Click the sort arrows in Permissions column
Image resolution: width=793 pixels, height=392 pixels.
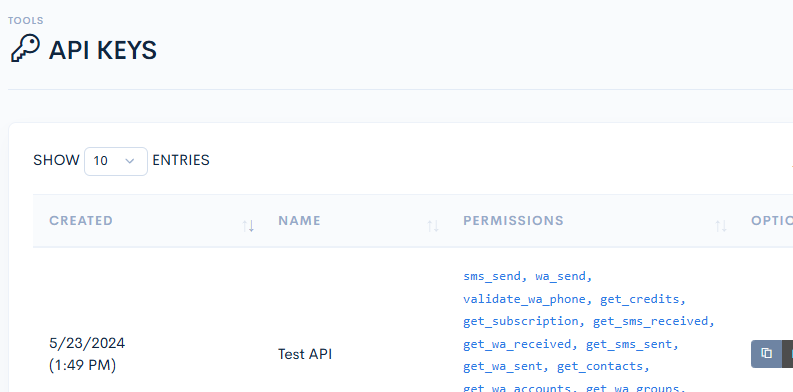721,226
